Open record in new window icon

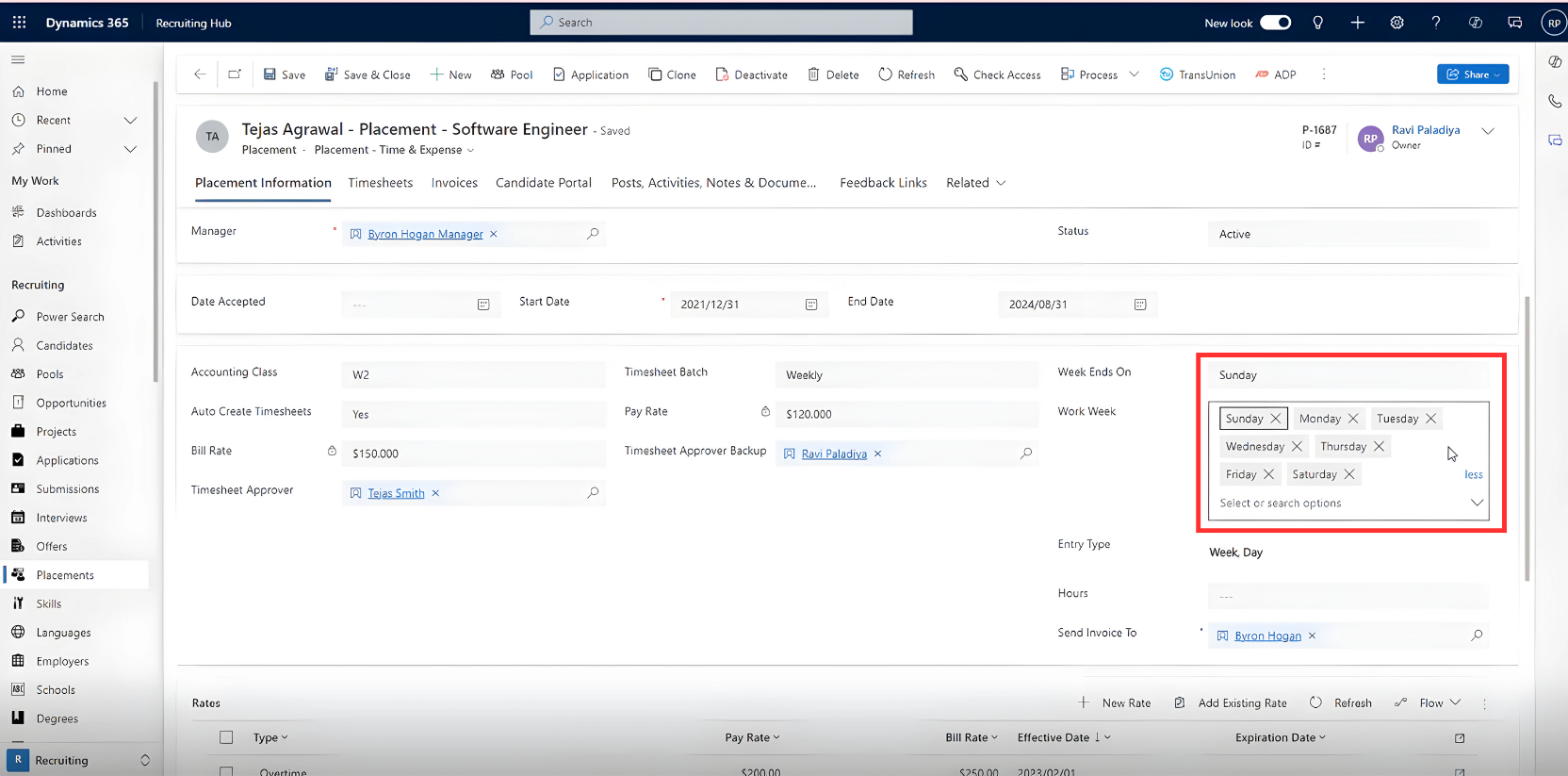[235, 74]
